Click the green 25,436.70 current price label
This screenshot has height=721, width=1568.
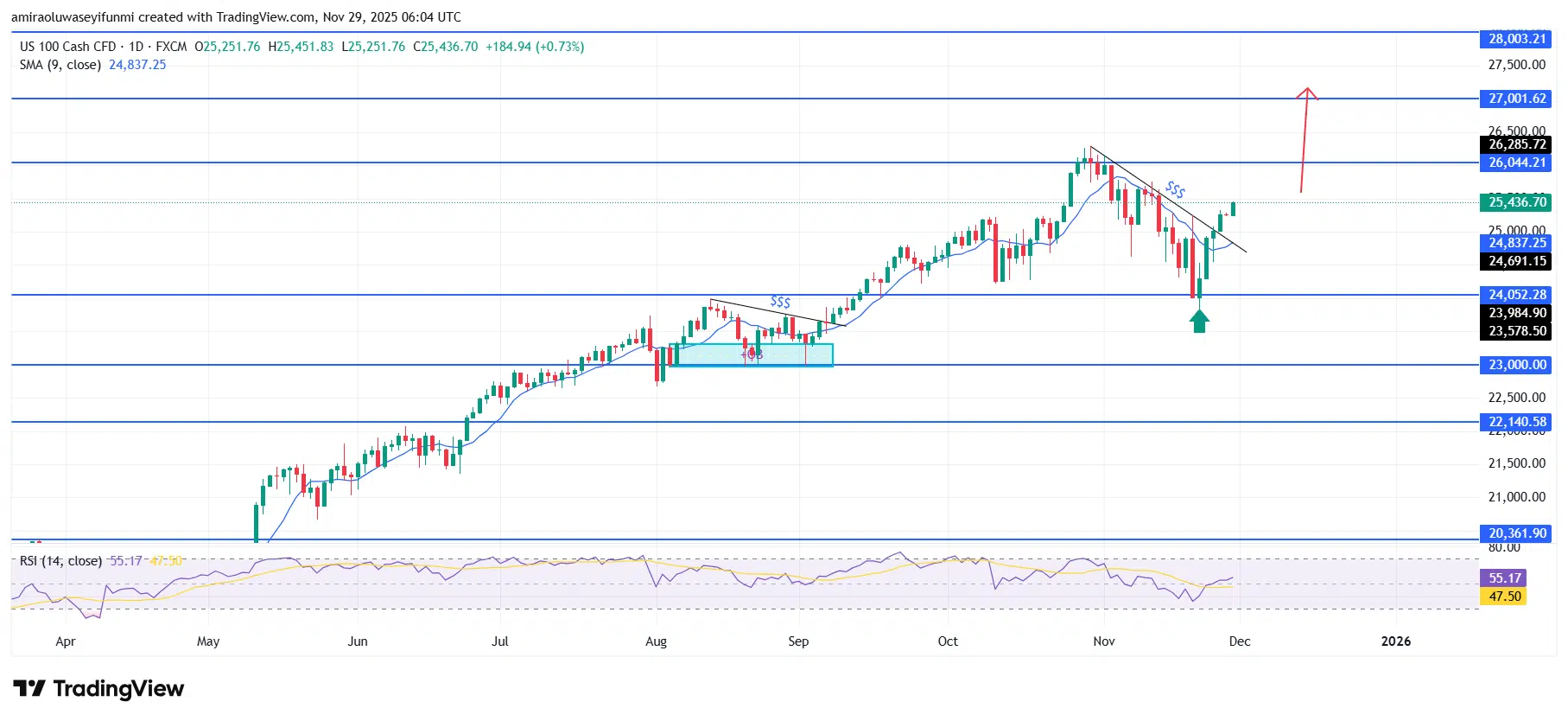(1517, 202)
